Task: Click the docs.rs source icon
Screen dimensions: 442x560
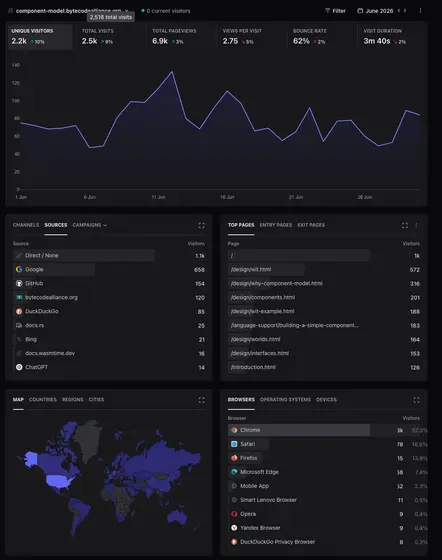Action: coord(19,325)
